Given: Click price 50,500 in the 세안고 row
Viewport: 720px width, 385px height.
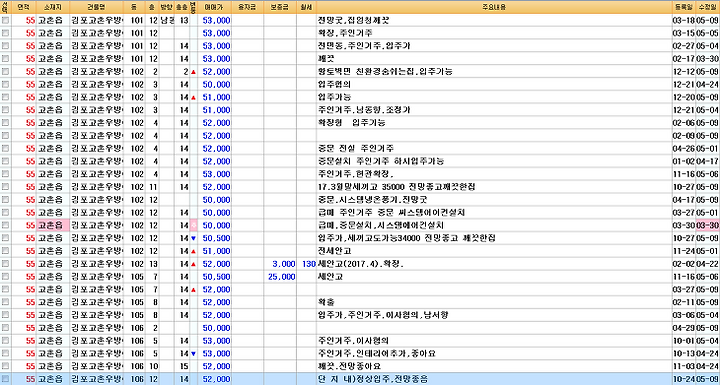Looking at the screenshot, I should tap(216, 277).
